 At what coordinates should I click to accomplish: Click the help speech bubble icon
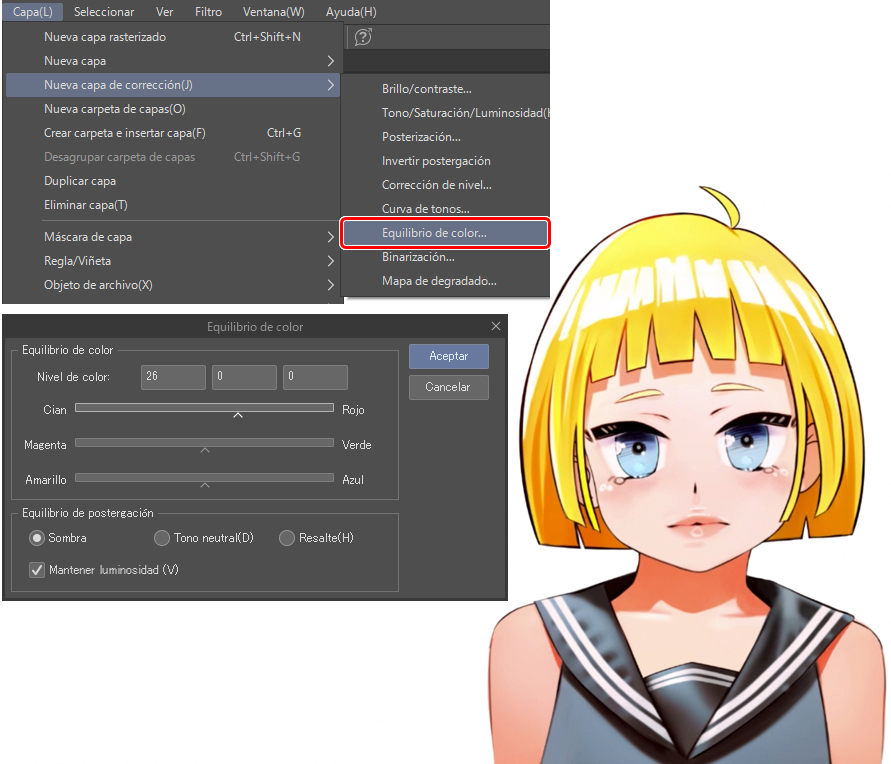click(x=363, y=37)
